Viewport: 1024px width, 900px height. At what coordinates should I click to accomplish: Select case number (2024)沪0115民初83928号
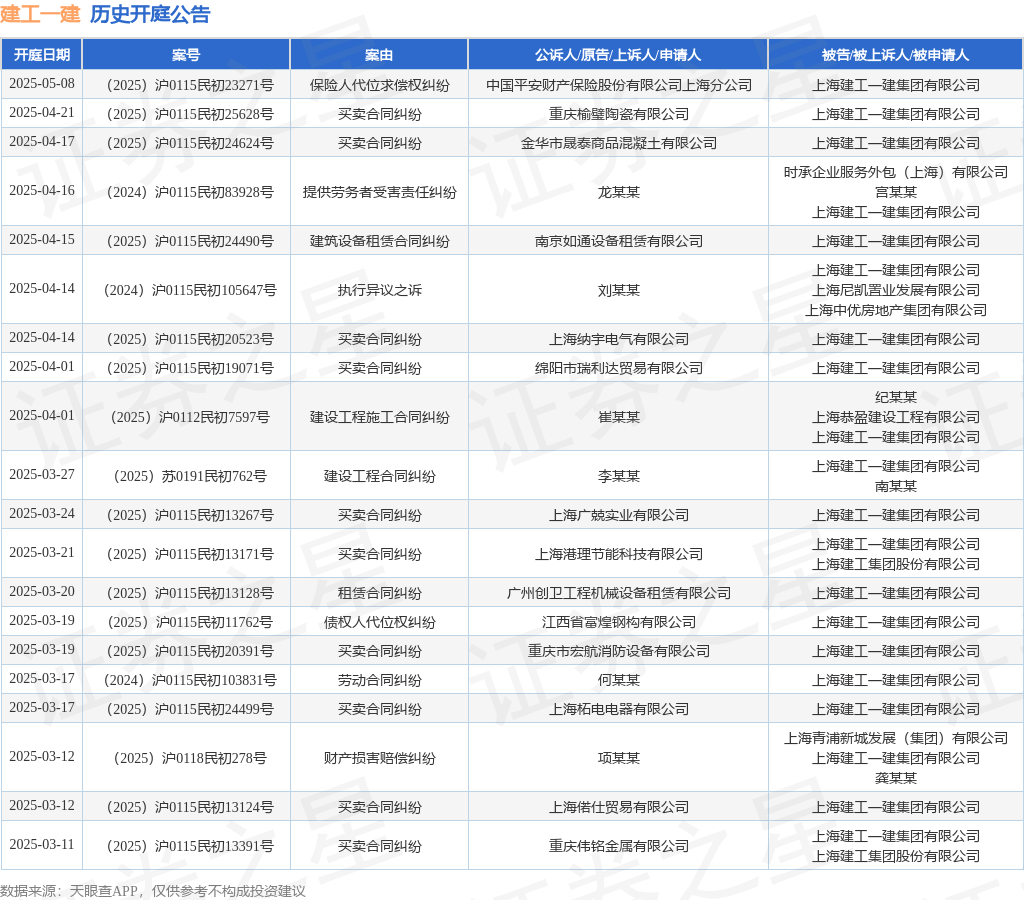[186, 192]
